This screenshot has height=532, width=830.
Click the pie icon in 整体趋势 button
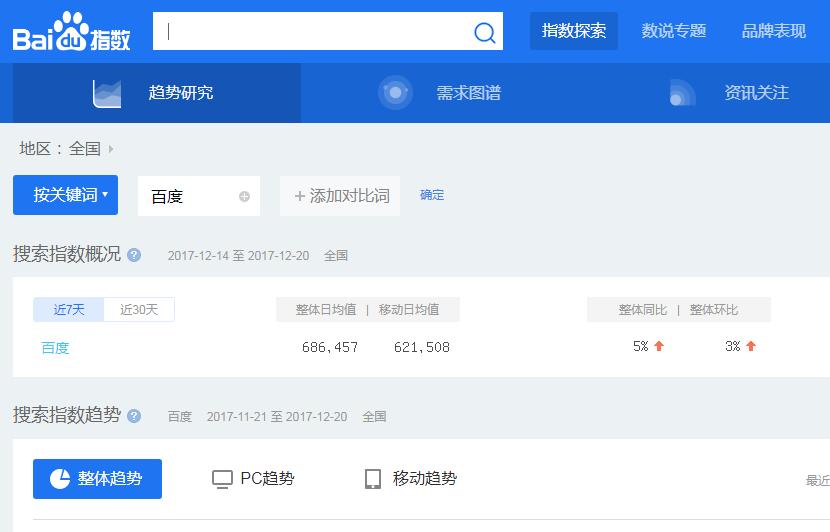(60, 479)
